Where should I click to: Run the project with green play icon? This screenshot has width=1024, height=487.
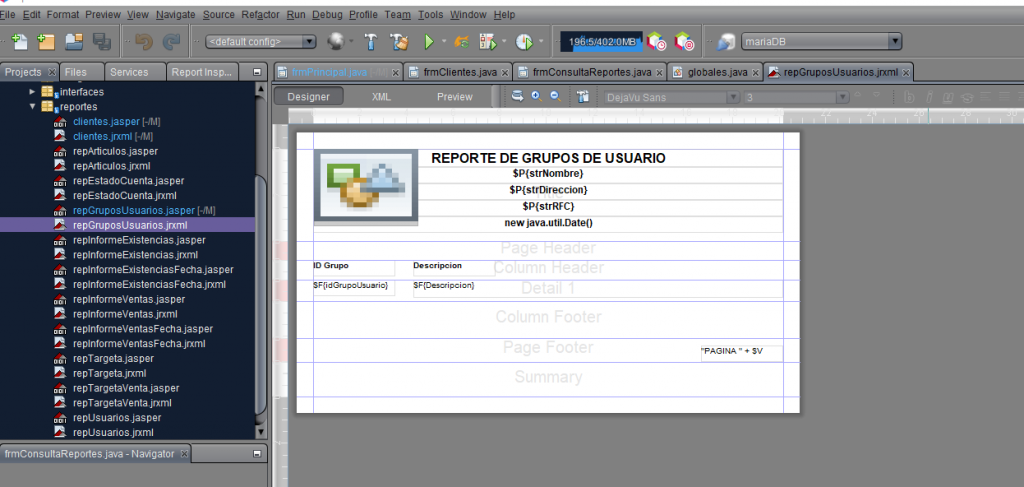click(429, 42)
